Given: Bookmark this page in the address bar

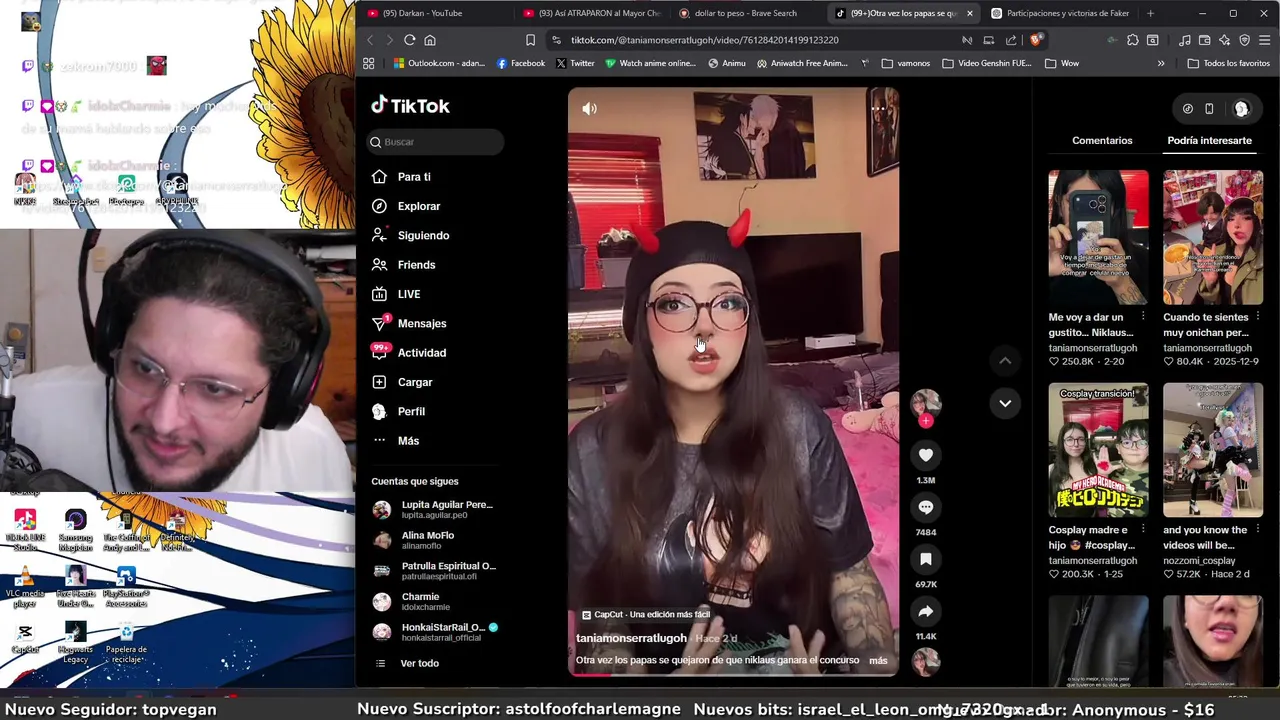Looking at the screenshot, I should (x=530, y=40).
